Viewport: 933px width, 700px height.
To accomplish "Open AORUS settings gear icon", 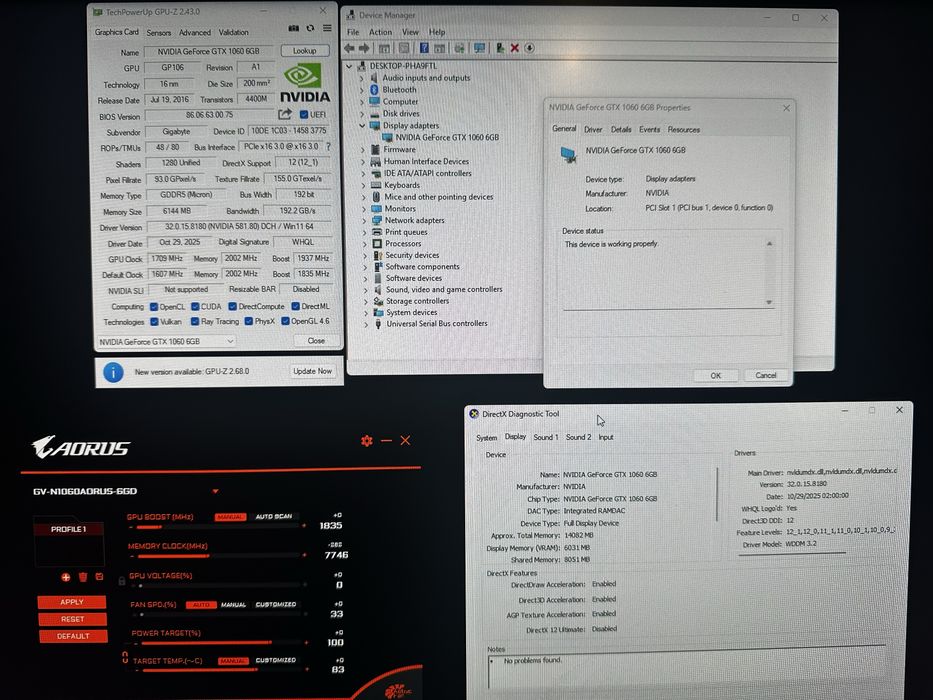I will coord(367,440).
